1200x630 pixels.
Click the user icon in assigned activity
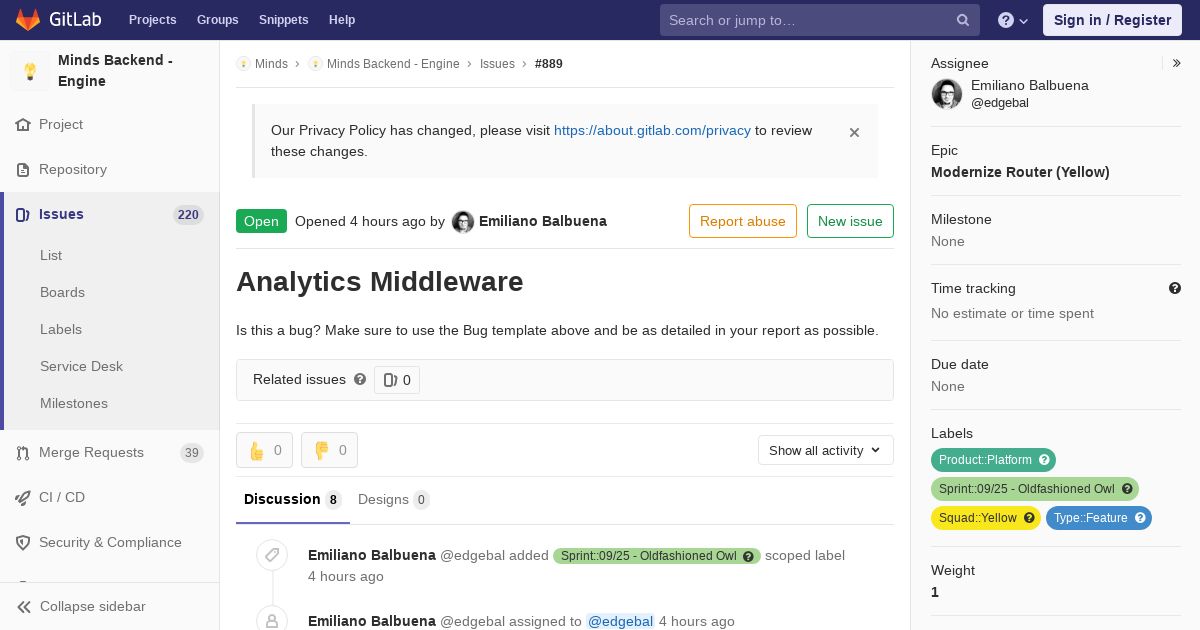272,620
